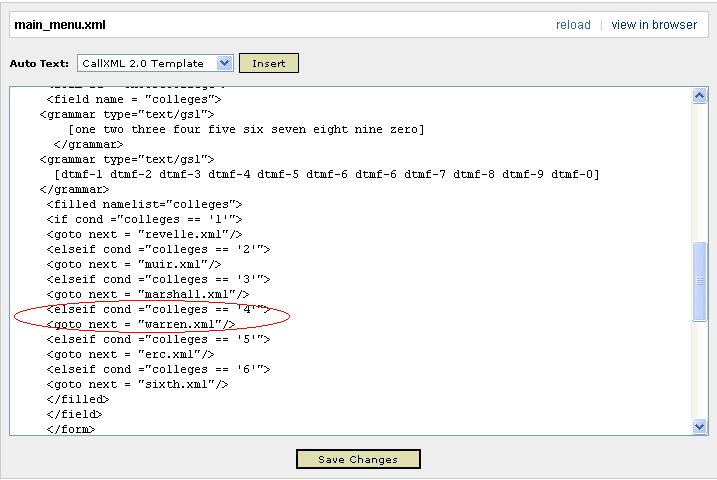Click the if cond colleges == '1' line
Screen dimensions: 717x480
tap(144, 219)
